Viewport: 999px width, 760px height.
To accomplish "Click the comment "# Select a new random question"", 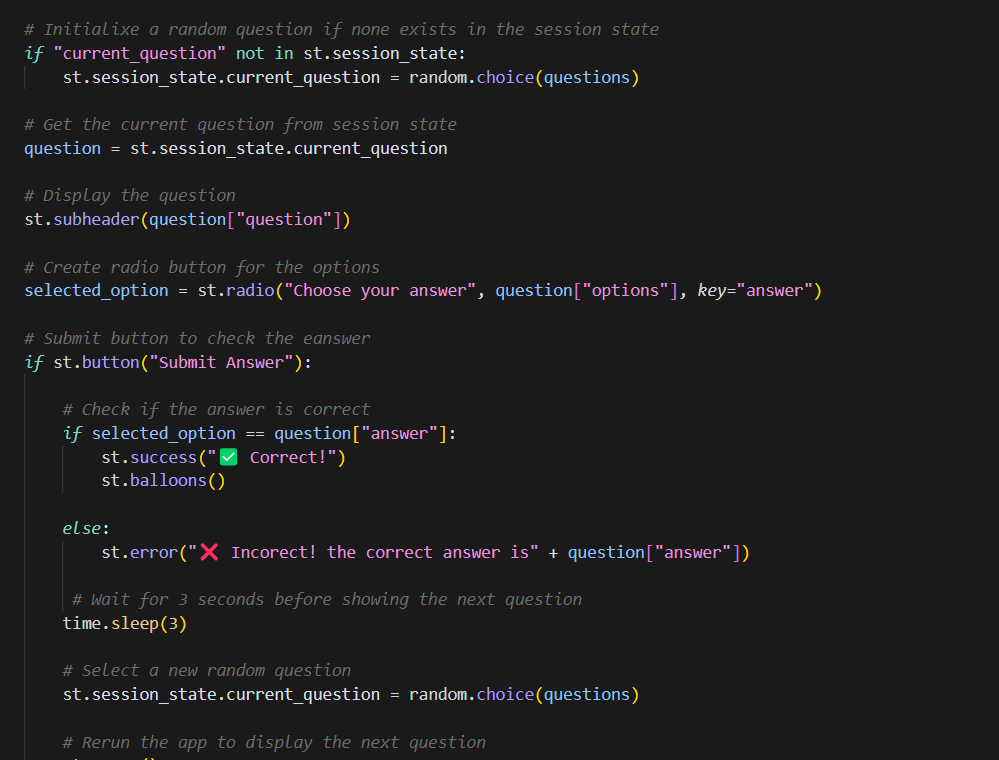I will [x=207, y=671].
